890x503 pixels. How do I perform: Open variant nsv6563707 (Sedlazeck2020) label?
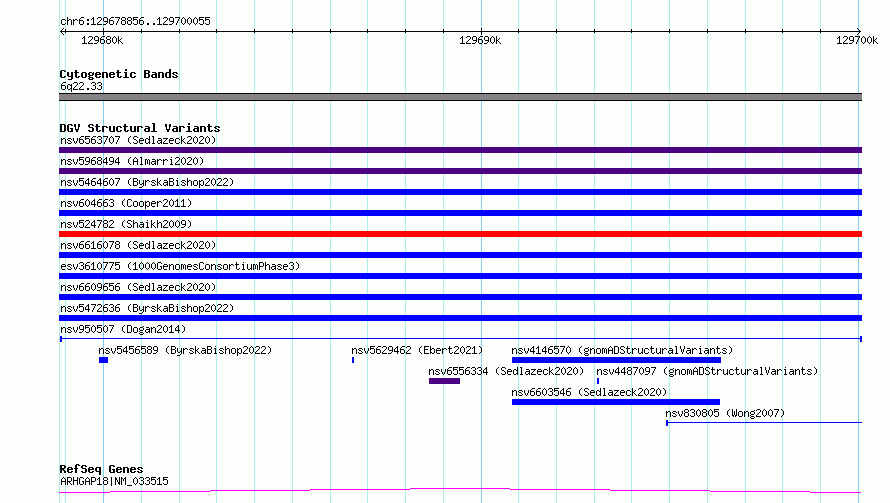138,140
